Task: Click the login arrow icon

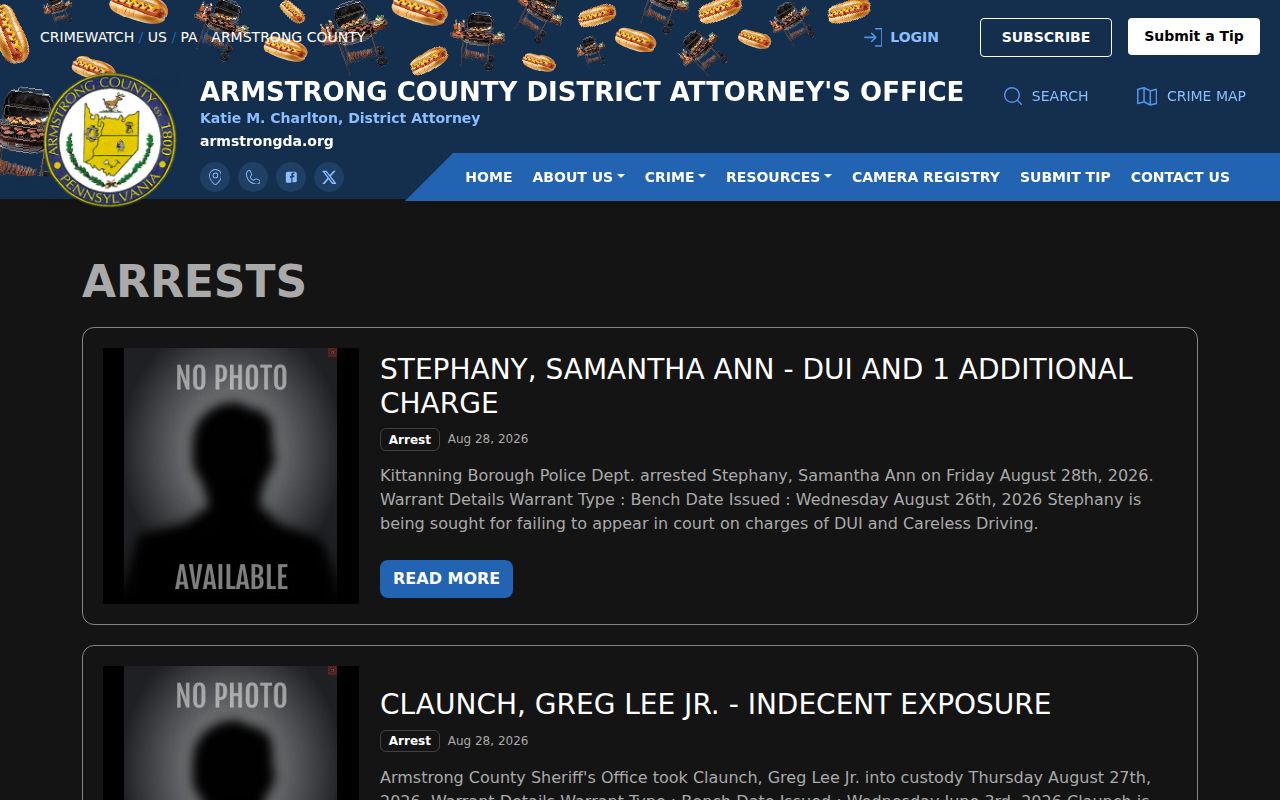Action: 872,37
